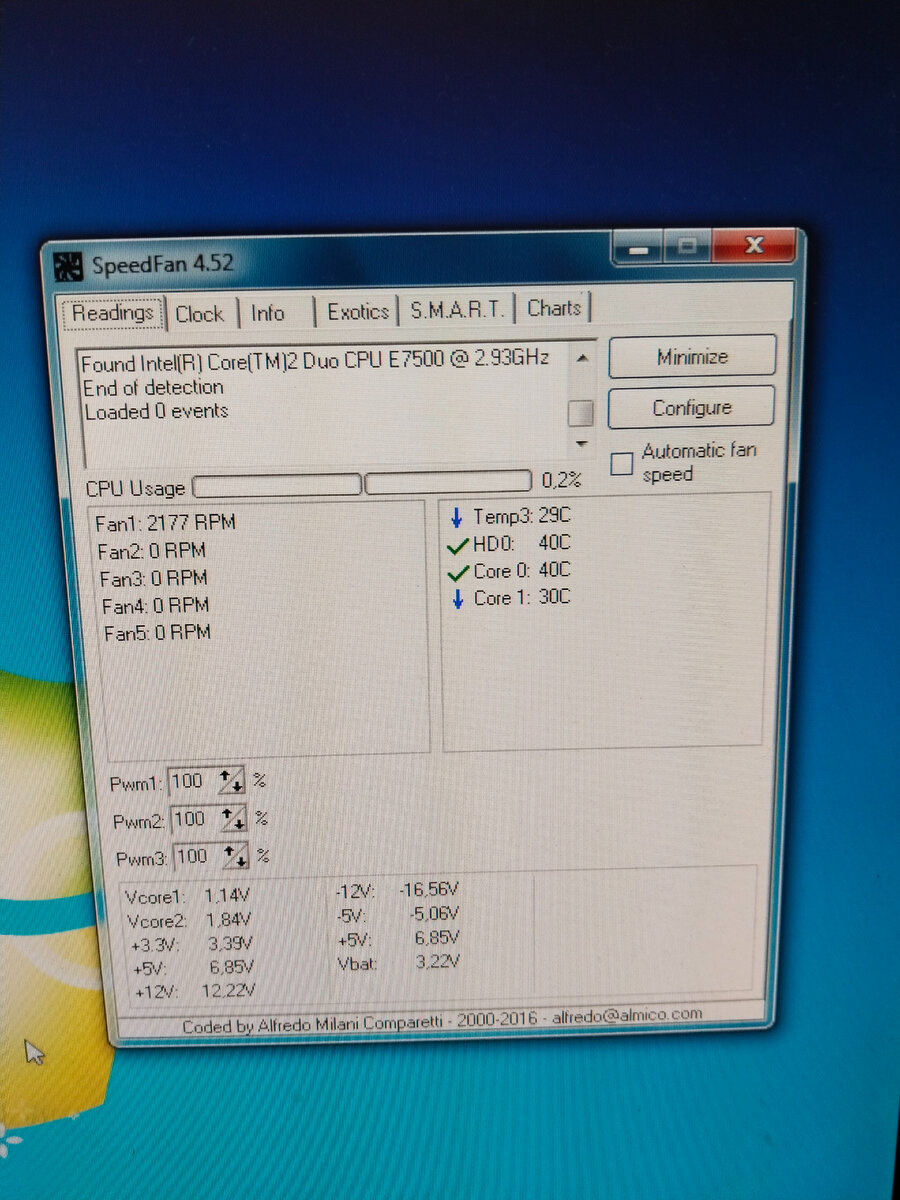The width and height of the screenshot is (900, 1200).
Task: Click the -12V -16,56V value
Action: (429, 889)
